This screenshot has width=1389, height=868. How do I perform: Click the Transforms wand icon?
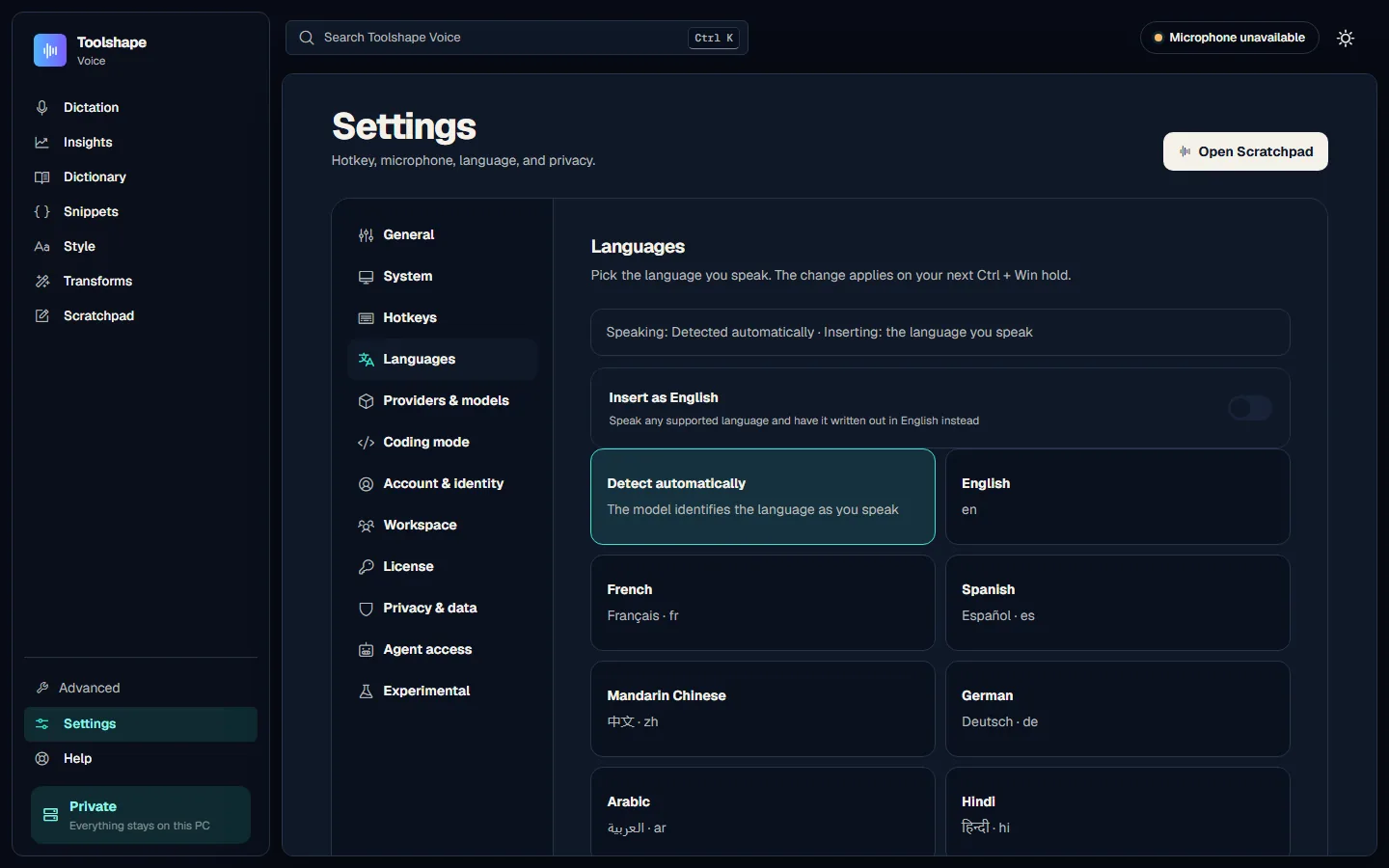[41, 281]
